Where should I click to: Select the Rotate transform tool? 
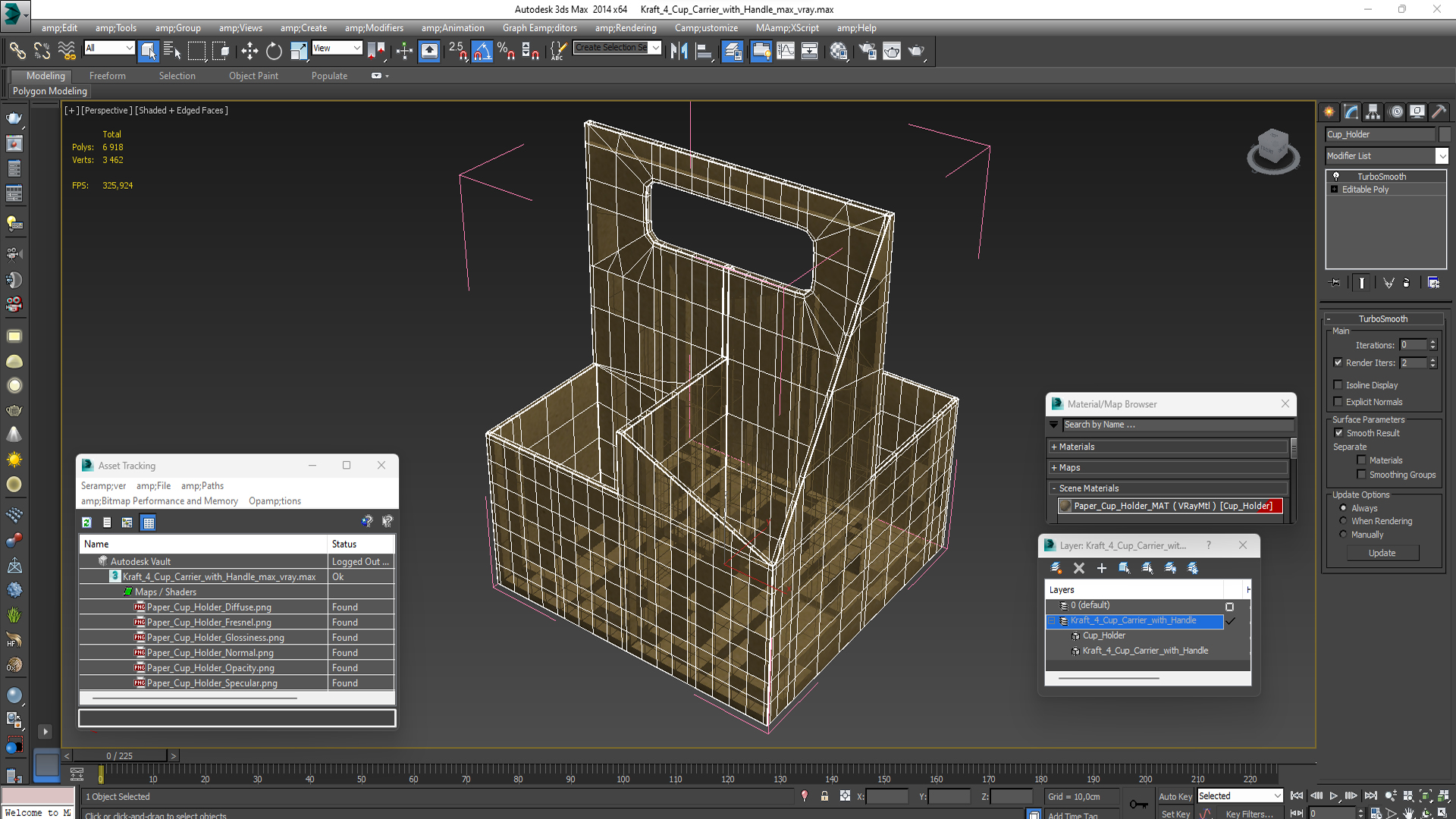coord(274,51)
